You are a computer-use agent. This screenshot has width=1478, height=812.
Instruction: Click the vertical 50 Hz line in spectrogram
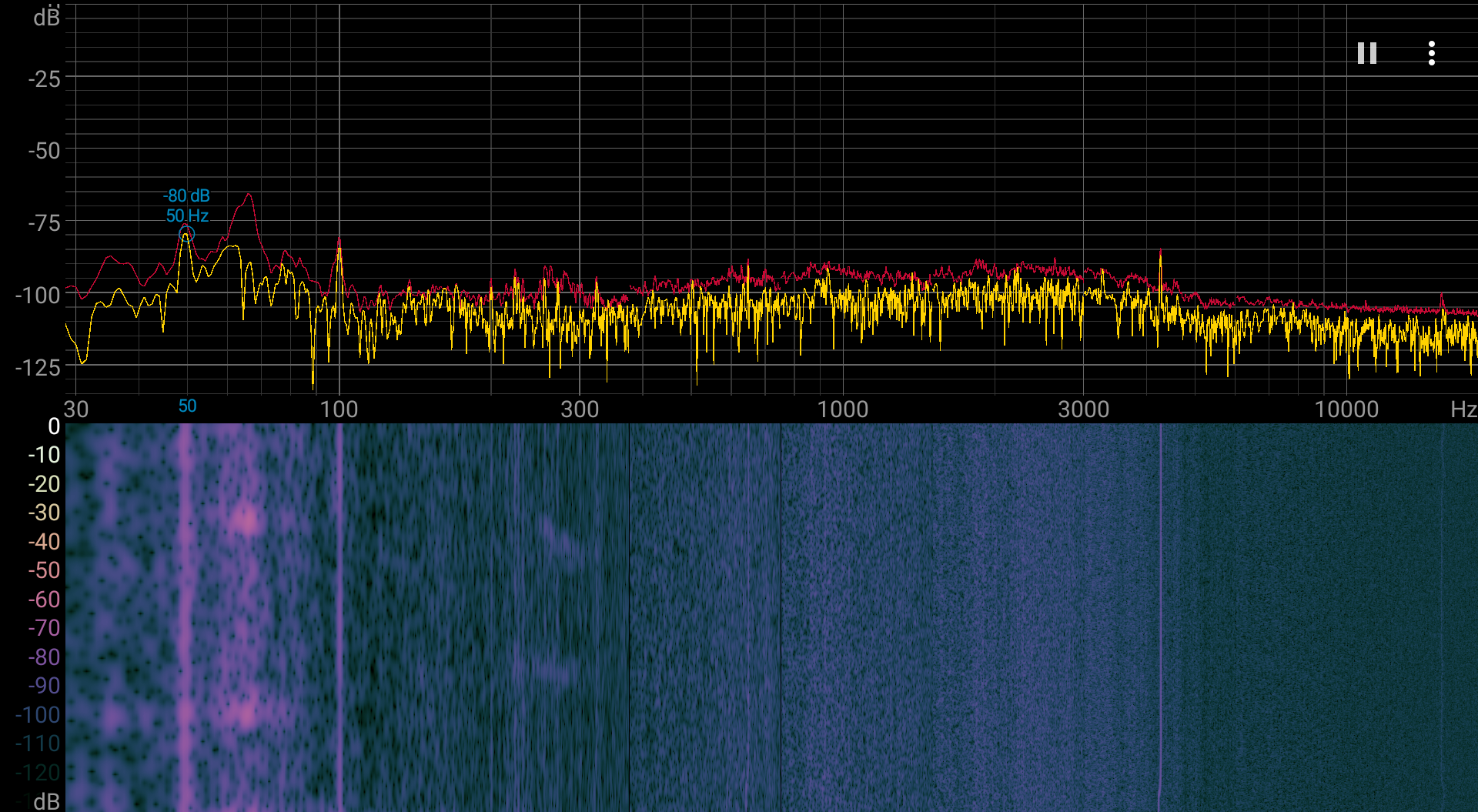185,617
